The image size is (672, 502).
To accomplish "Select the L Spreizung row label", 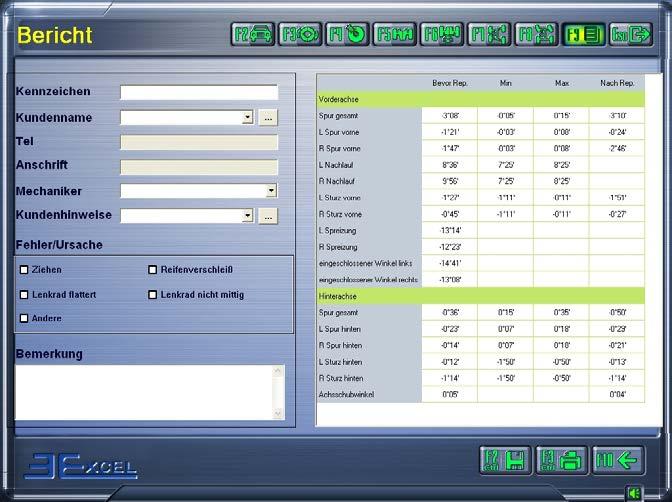I will coord(338,231).
